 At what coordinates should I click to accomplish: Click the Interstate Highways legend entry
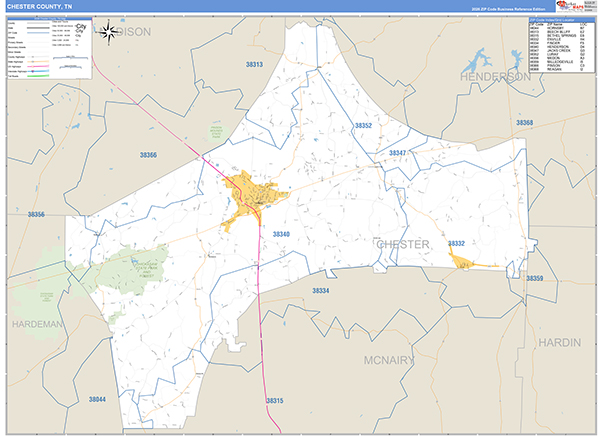29,72
